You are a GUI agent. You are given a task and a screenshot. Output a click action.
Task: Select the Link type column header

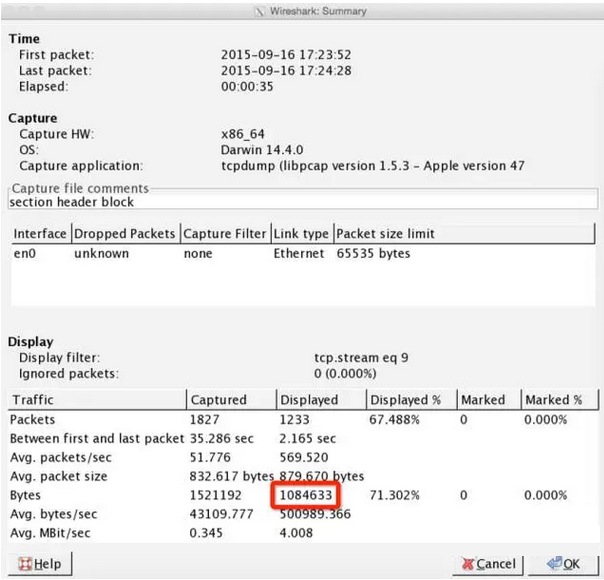tap(301, 234)
